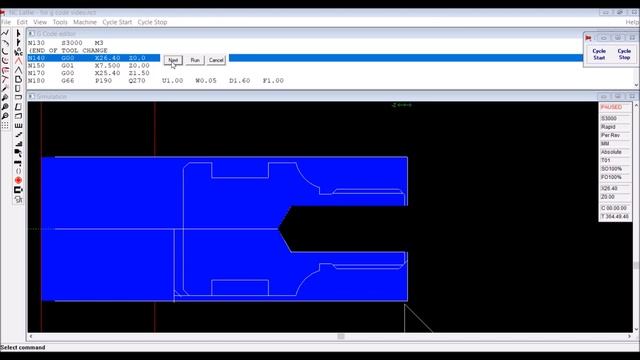Screen dimensions: 640x360
Task: Open the Help menu
Action: [x=632, y=22]
